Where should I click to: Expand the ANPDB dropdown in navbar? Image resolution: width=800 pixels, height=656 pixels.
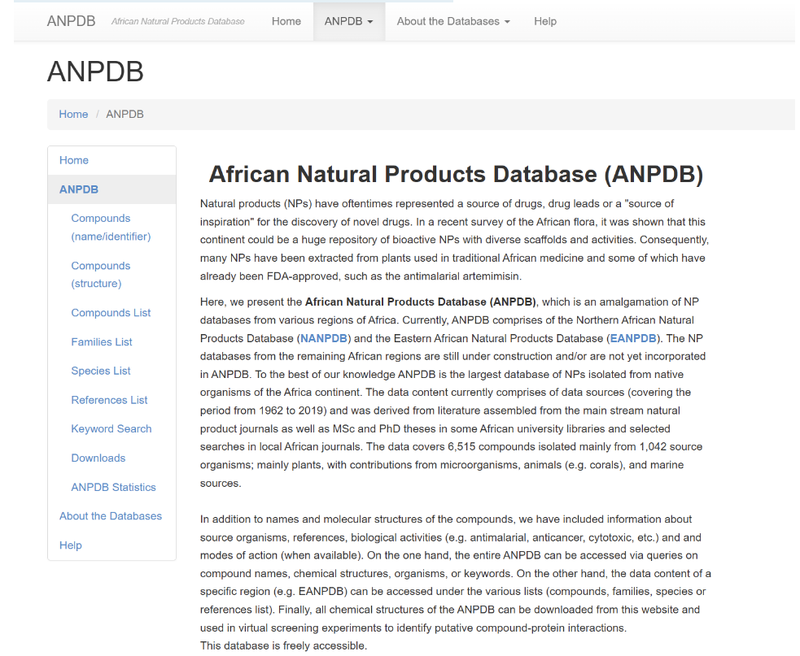click(x=348, y=21)
